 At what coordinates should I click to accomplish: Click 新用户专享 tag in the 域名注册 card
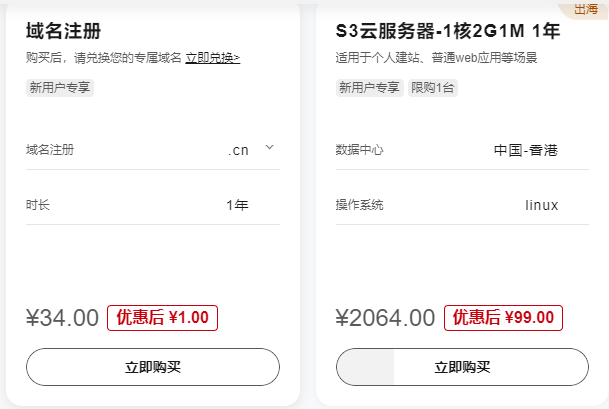point(60,87)
